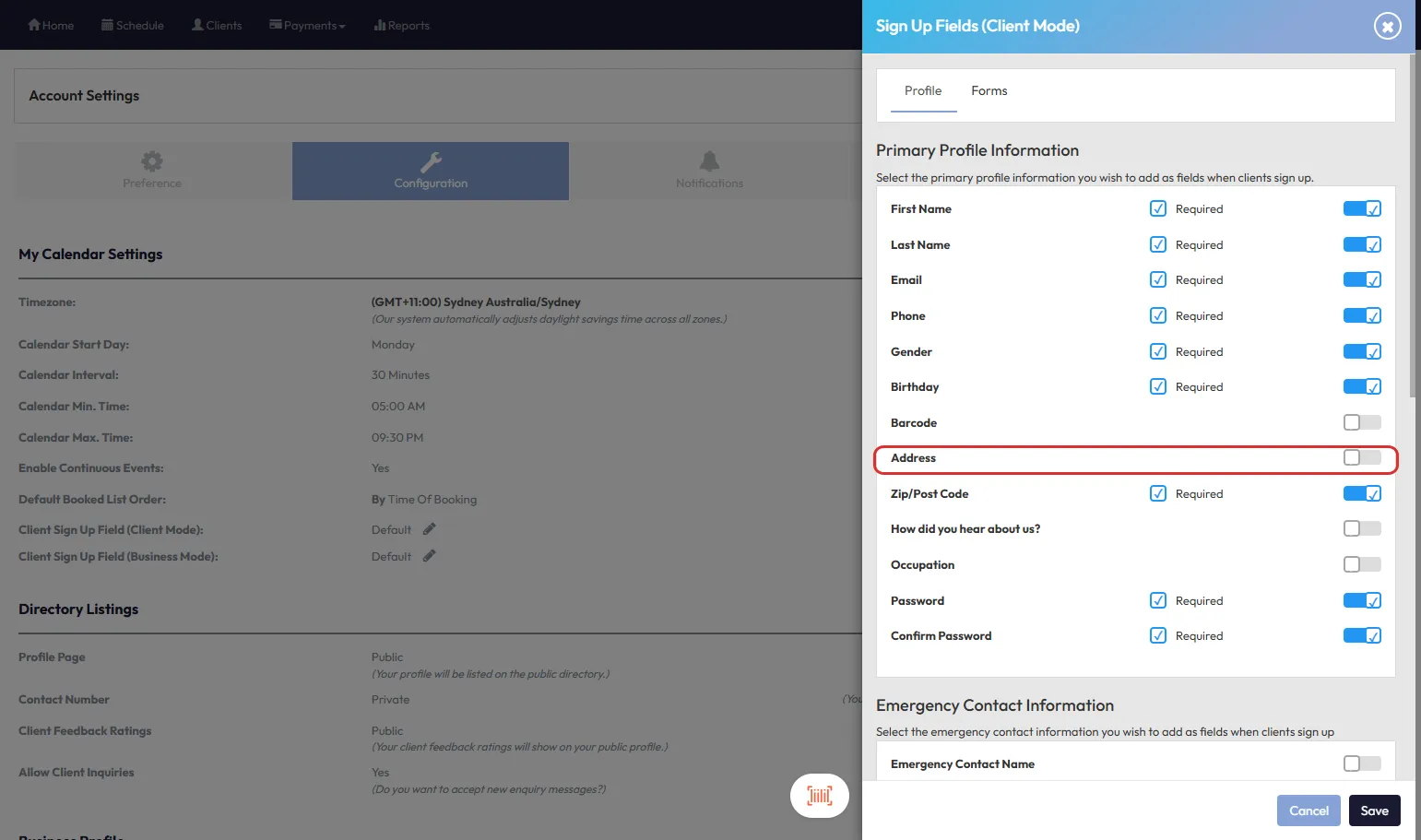Image resolution: width=1421 pixels, height=840 pixels.
Task: Click pencil icon beside Business Mode sign-up field
Action: 429,556
